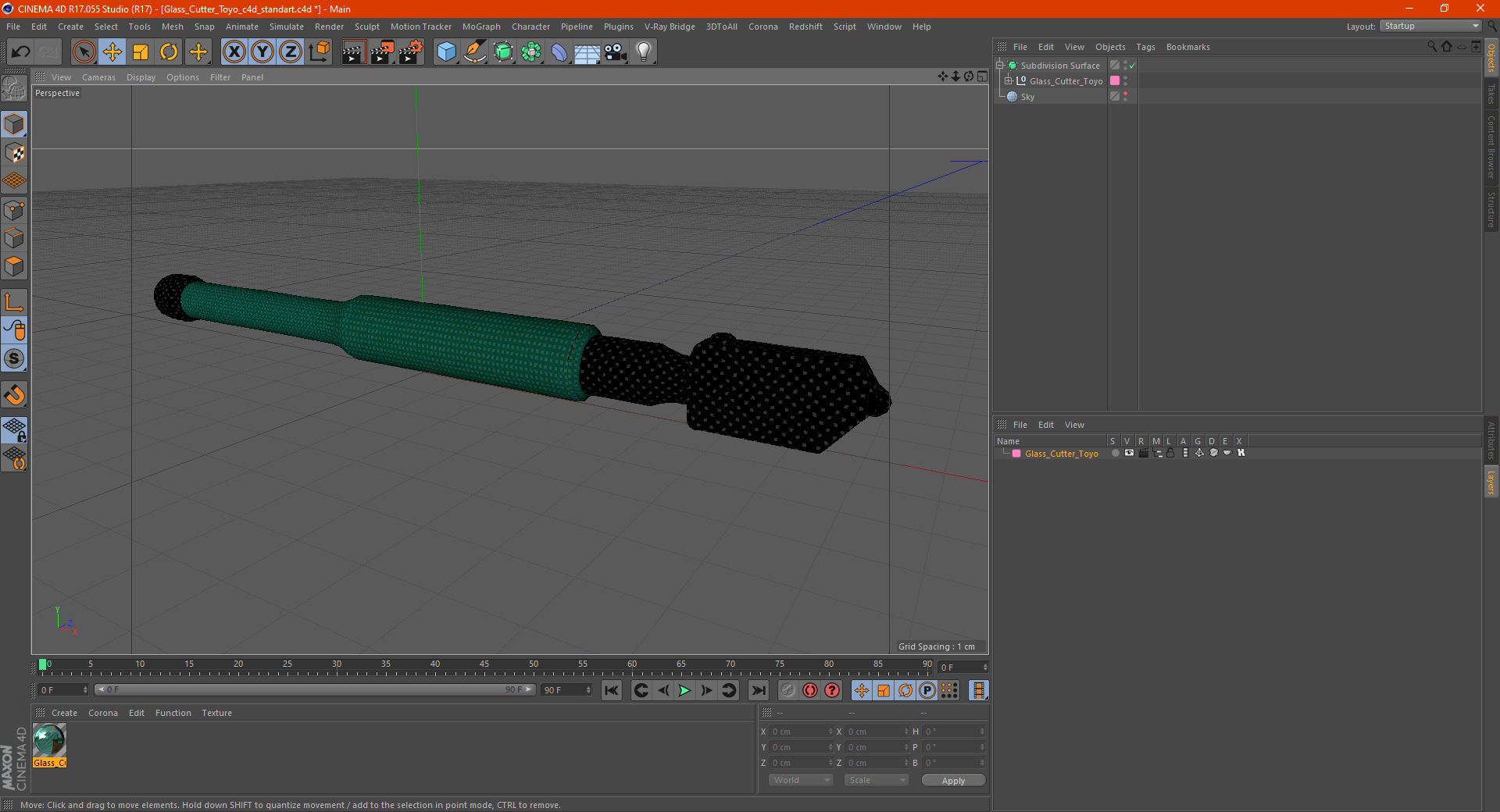Click Apply button in coordinates panel
Viewport: 1500px width, 812px height.
953,781
